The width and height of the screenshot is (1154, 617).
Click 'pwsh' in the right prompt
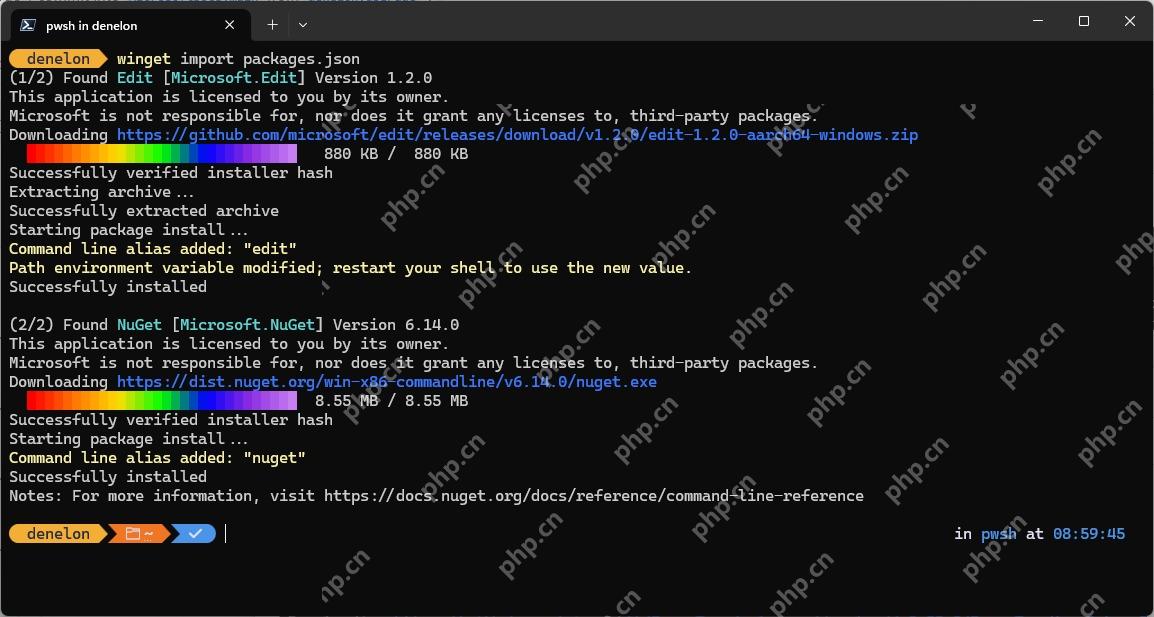click(999, 535)
